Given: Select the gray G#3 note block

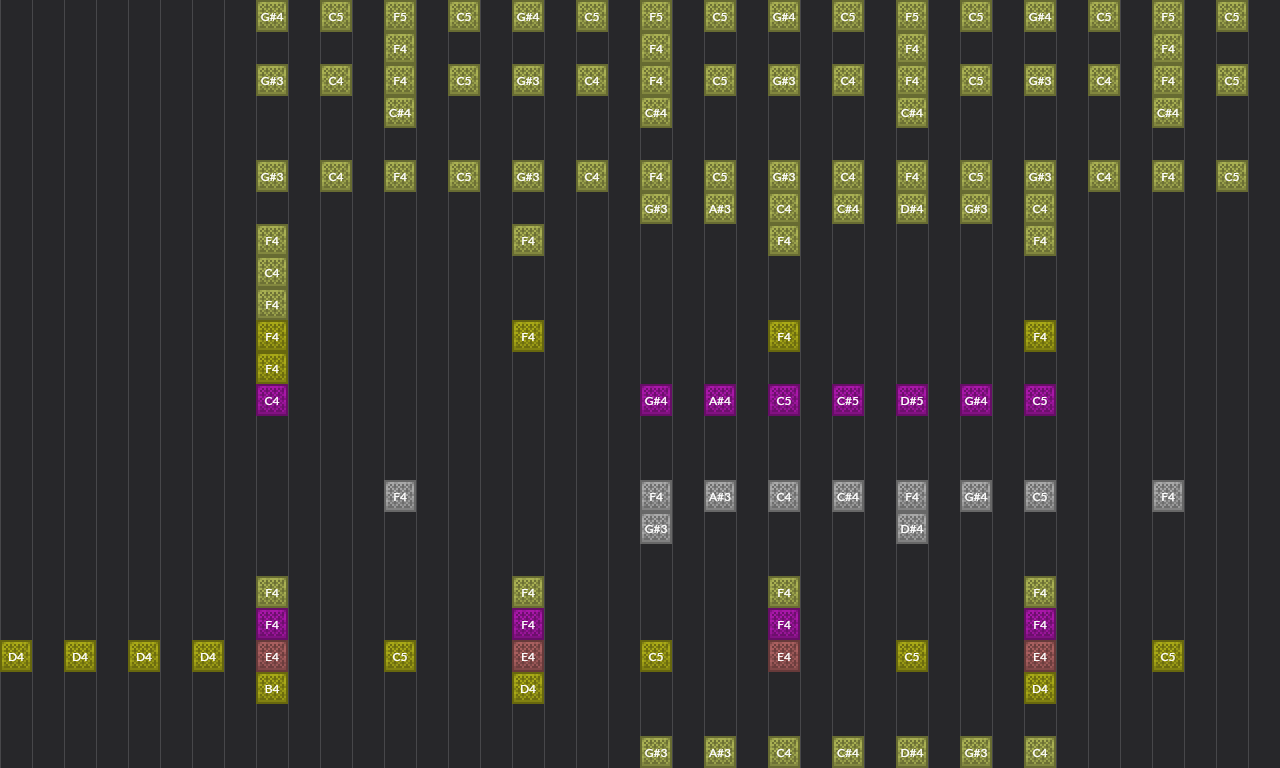Looking at the screenshot, I should point(656,528).
